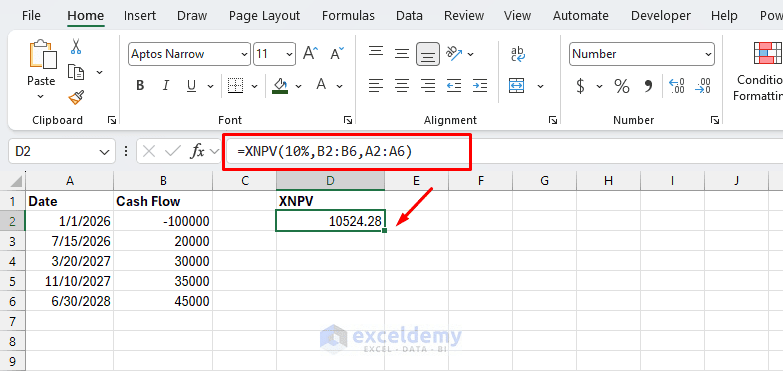Open the Paste options dropdown arrow
Screen dimensions: 783x371
coord(41,96)
